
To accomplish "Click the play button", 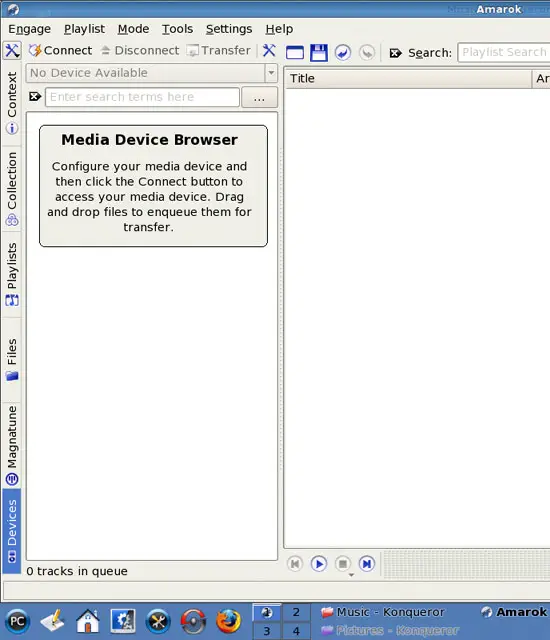I will (319, 564).
